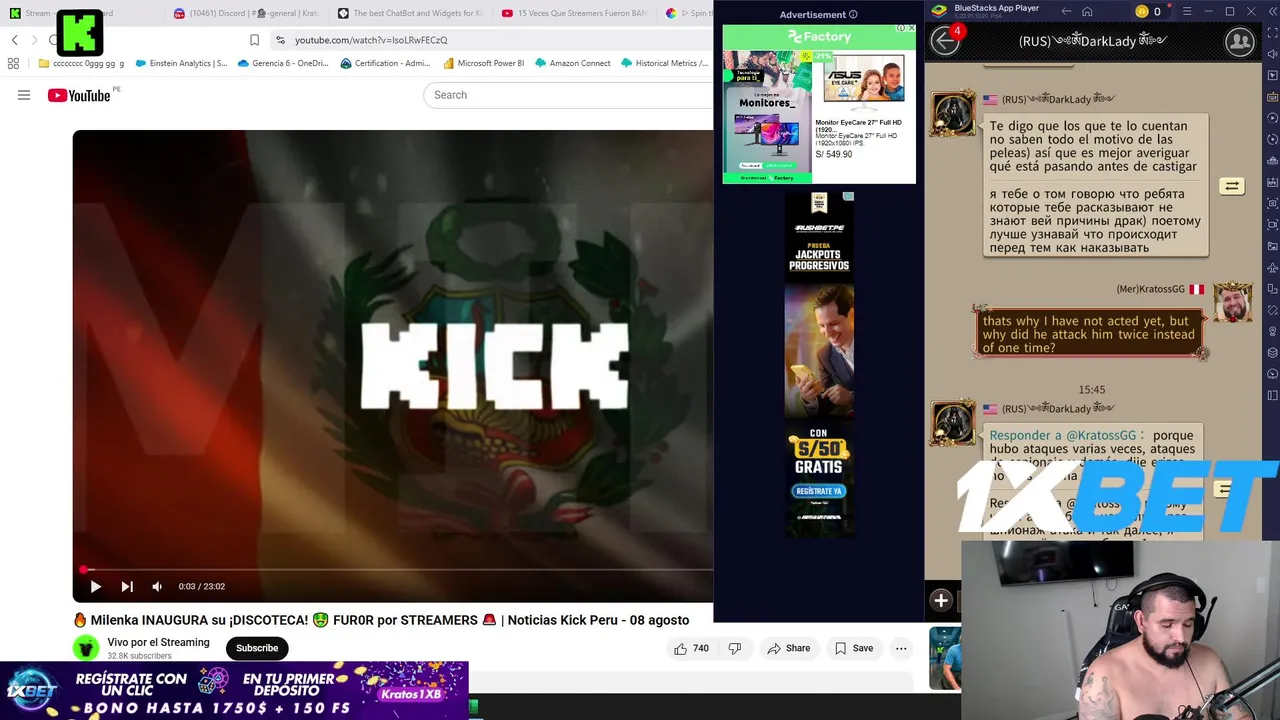Screen dimensions: 1280x720
Task: Go back in the browser
Action: [14, 40]
